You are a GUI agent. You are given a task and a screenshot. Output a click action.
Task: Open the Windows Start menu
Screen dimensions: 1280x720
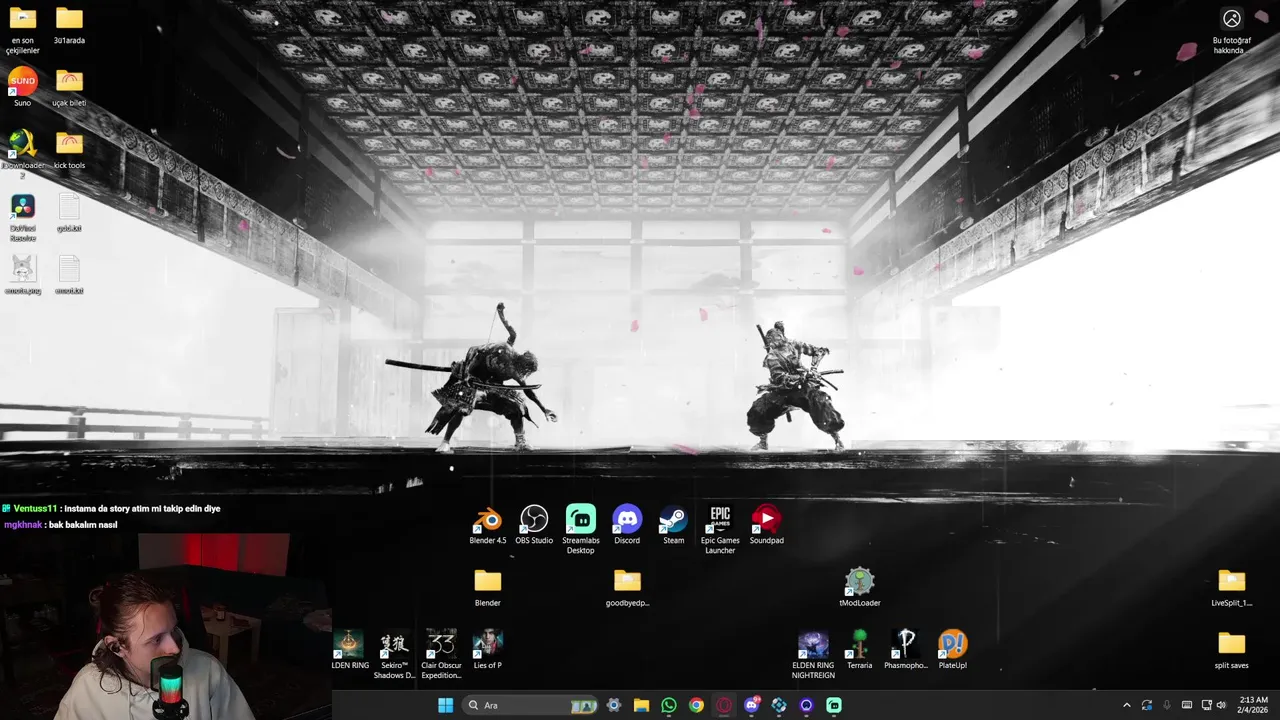(x=445, y=705)
